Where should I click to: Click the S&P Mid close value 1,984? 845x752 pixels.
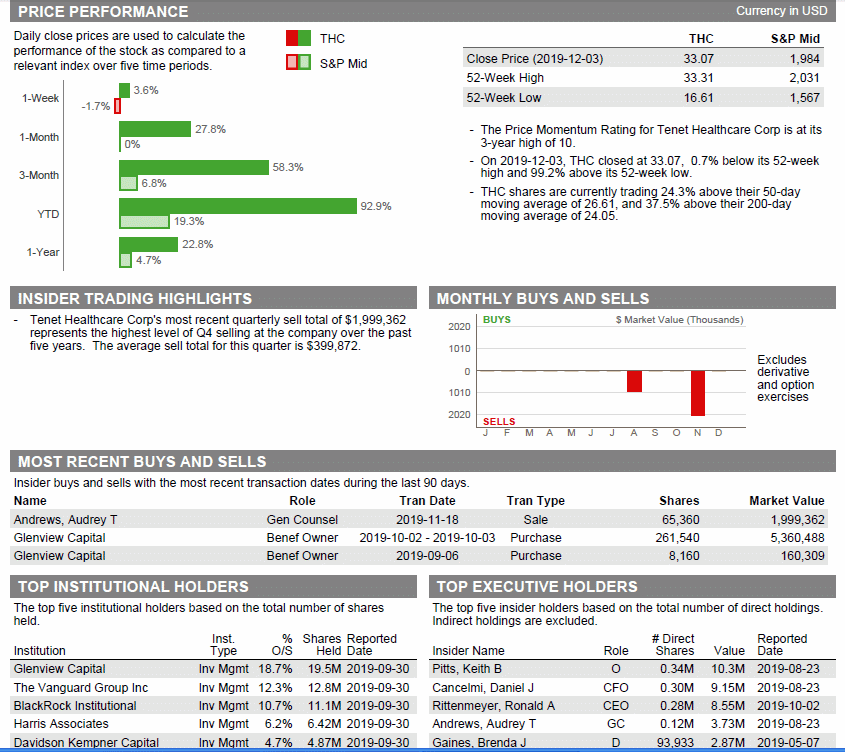pyautogui.click(x=805, y=59)
